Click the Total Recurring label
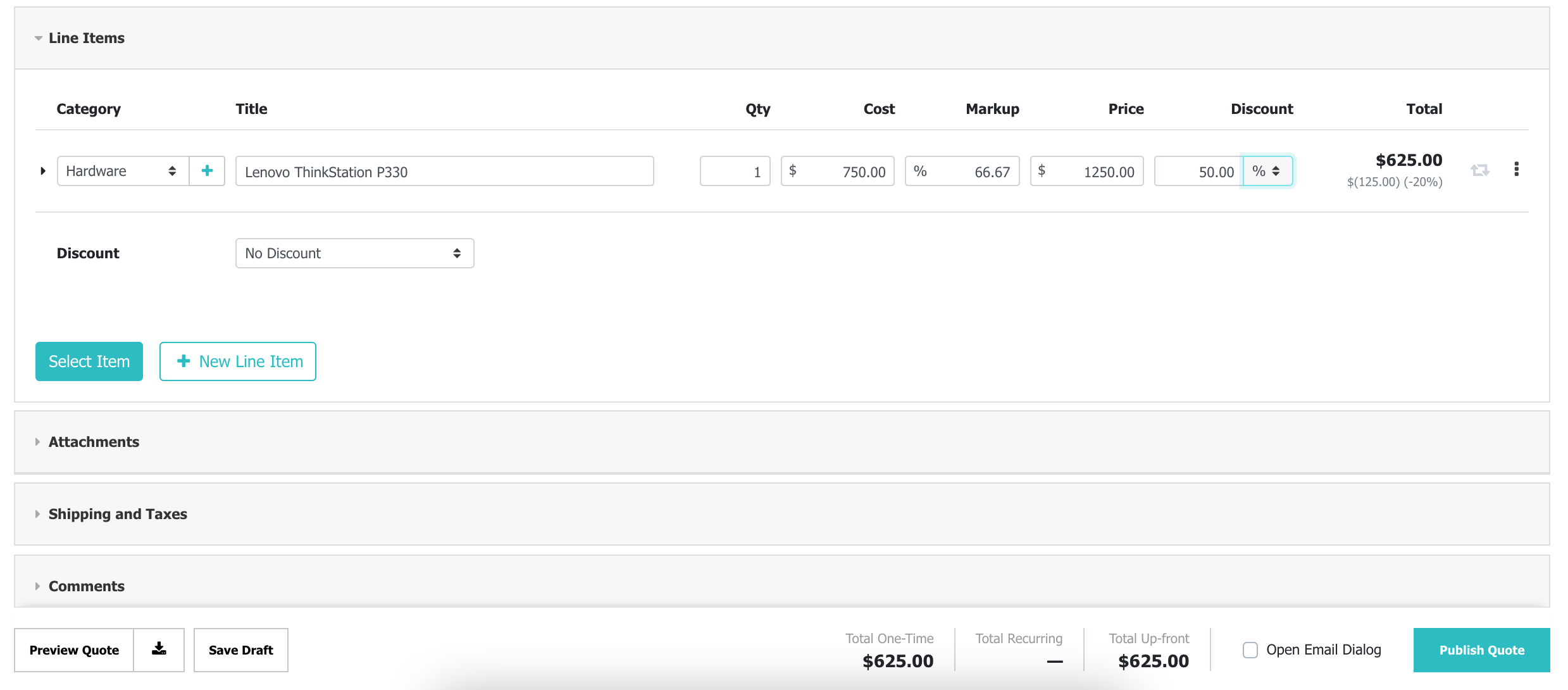 (x=1019, y=639)
